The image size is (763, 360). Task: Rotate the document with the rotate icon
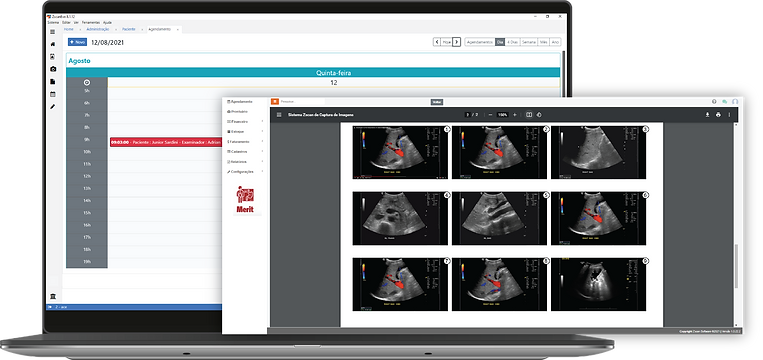tap(539, 115)
